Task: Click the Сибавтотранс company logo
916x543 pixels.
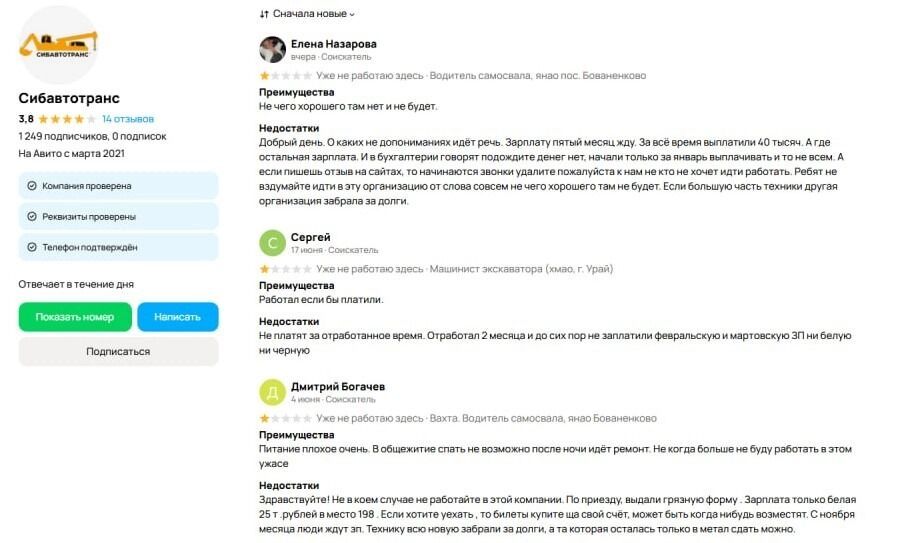Action: click(59, 46)
